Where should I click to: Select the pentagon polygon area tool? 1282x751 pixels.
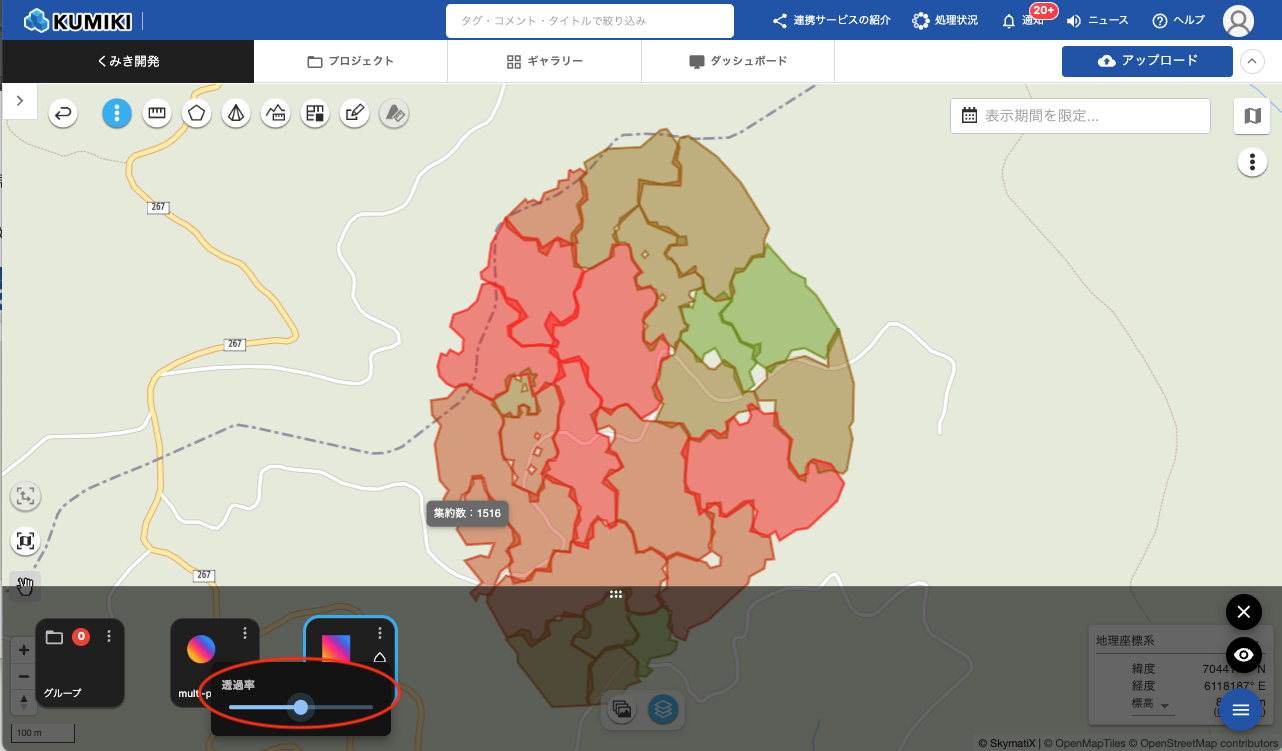196,114
